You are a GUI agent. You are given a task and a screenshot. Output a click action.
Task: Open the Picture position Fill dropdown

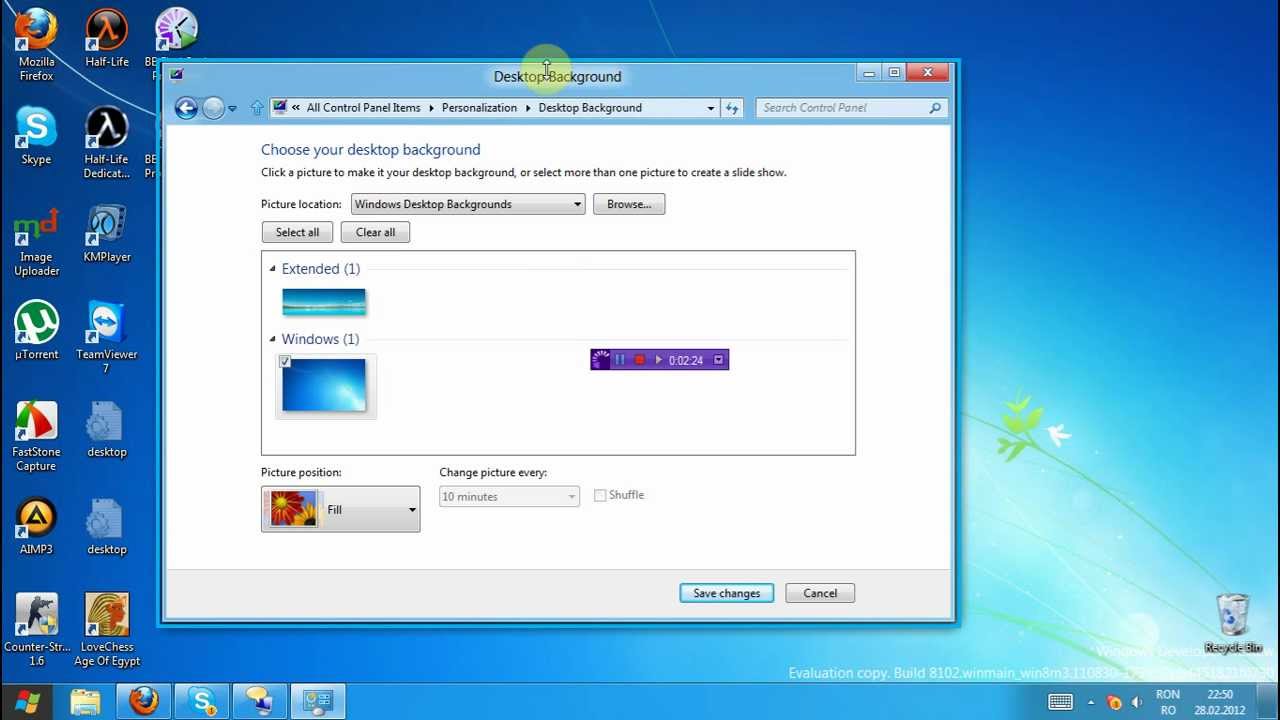click(x=340, y=509)
